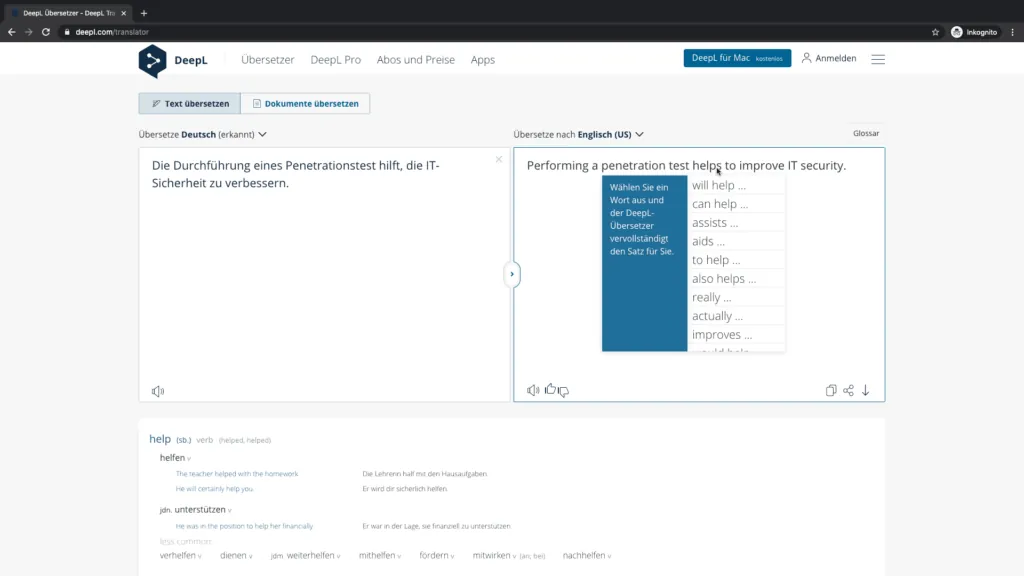Play audio of the German source text
Screen dimensions: 1024x576
click(158, 391)
